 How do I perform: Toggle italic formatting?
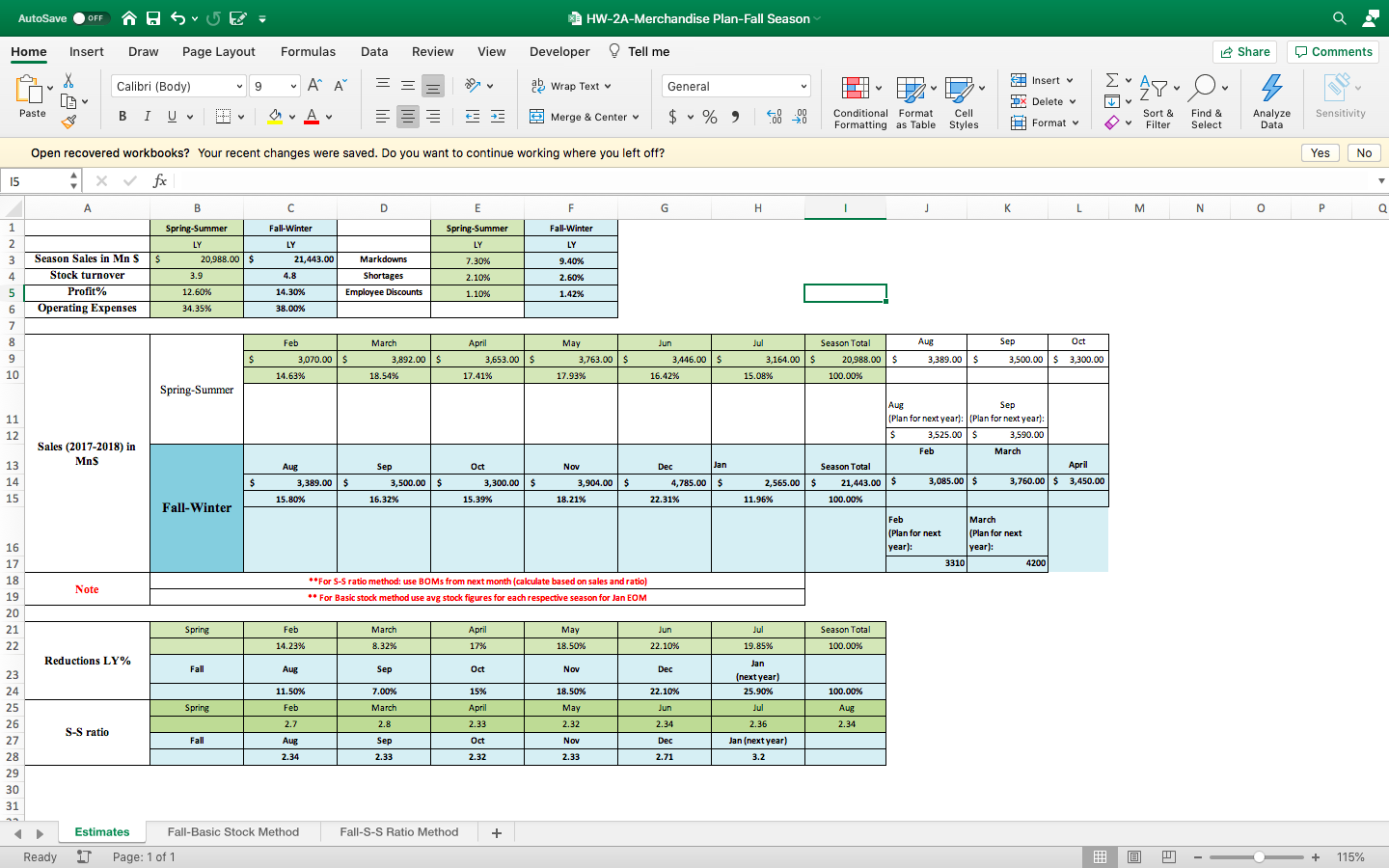click(x=147, y=116)
